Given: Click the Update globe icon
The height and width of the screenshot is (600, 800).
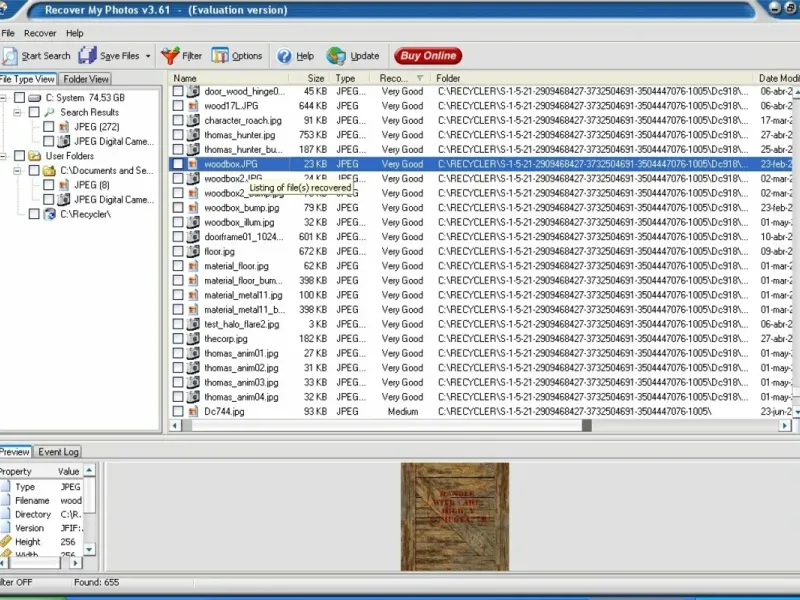Looking at the screenshot, I should click(x=336, y=56).
